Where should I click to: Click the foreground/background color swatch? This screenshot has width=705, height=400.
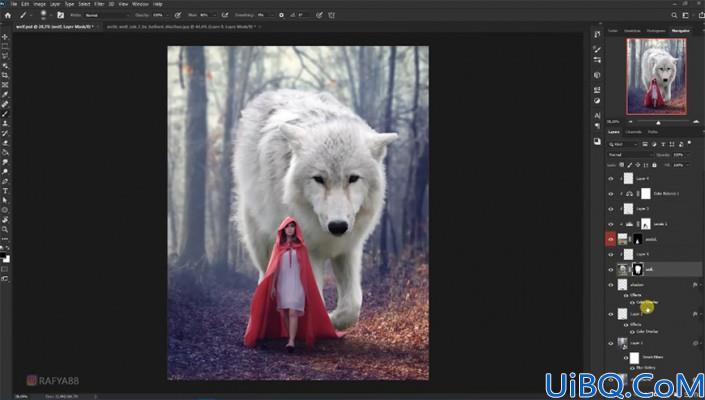point(5,258)
